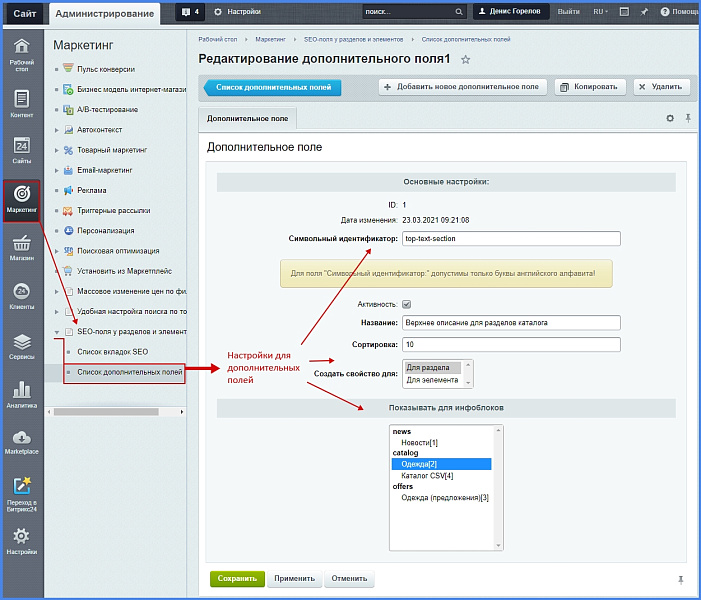Collapse the SEO-поля у разделов tree item
The width and height of the screenshot is (701, 600).
pos(57,332)
